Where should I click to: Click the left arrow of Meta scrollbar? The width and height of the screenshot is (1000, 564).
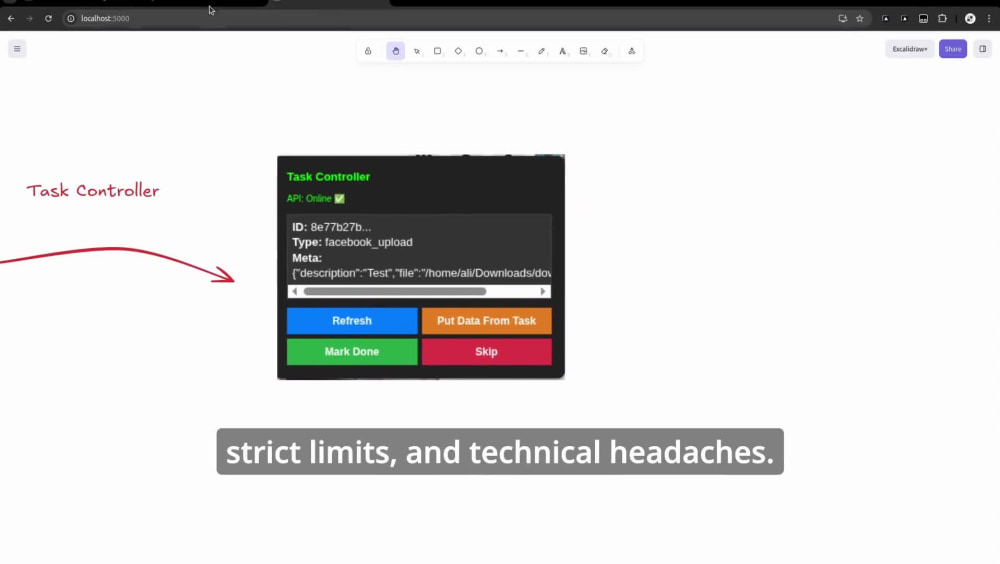295,292
